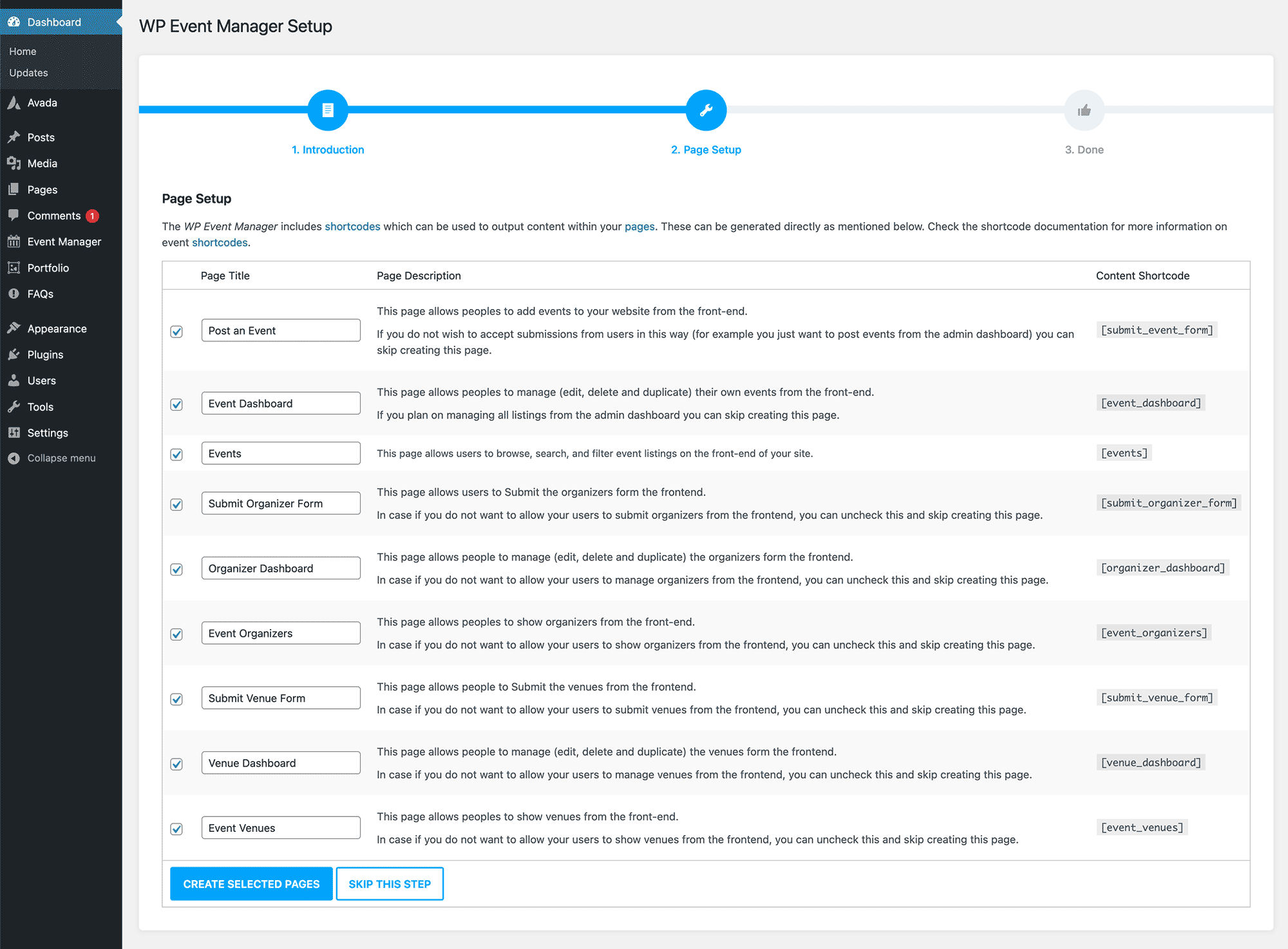Open the Plugins menu
The image size is (1288, 949).
tap(61, 354)
